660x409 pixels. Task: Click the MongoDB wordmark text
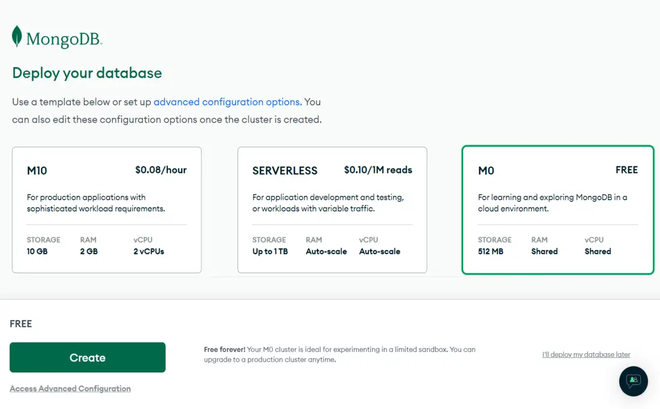pyautogui.click(x=64, y=40)
